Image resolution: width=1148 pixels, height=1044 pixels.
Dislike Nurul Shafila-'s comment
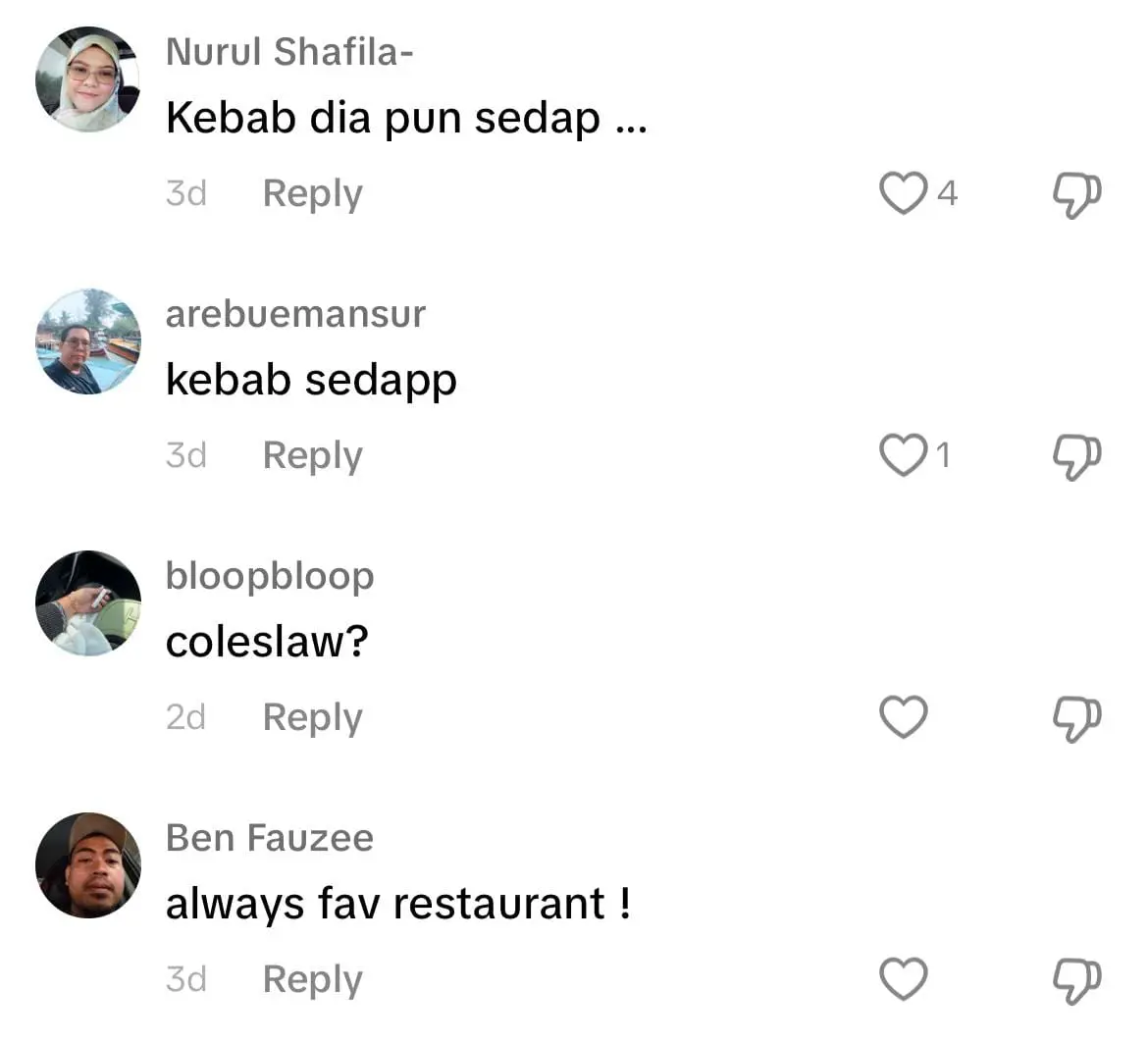[1076, 194]
